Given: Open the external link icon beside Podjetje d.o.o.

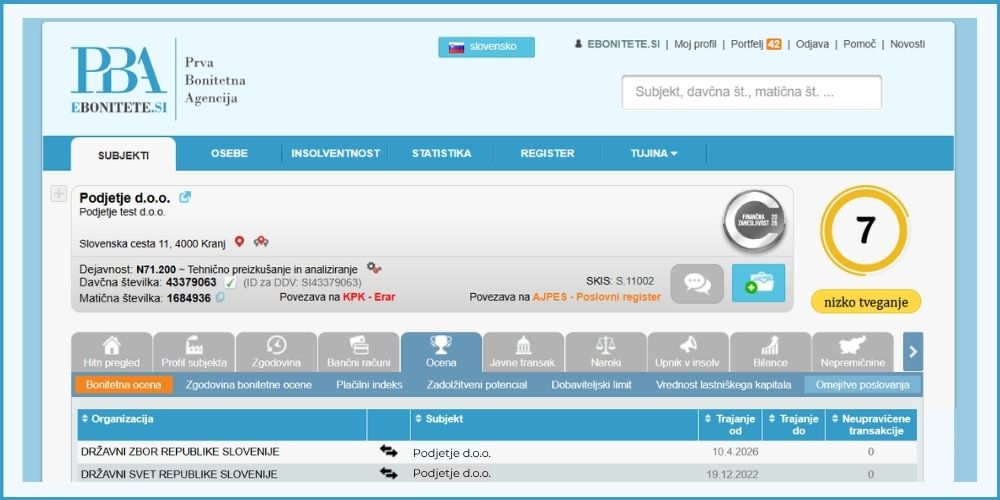Looking at the screenshot, I should 185,197.
